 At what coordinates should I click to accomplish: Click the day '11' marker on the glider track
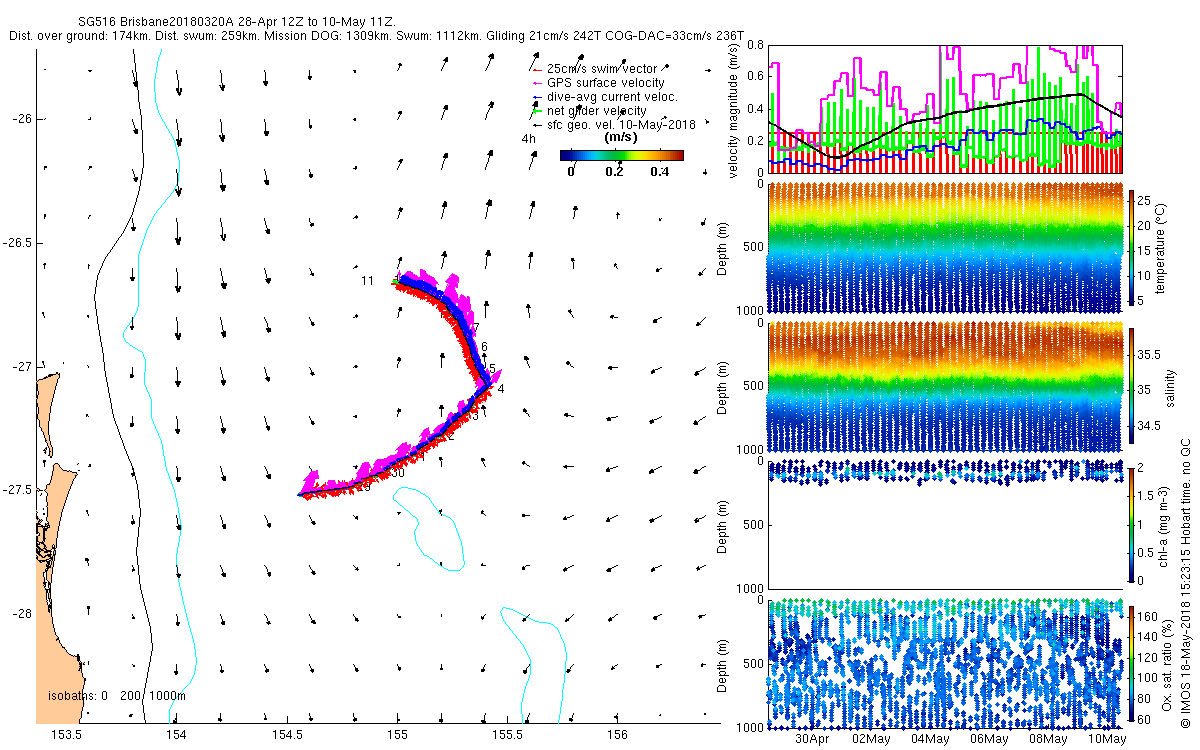(367, 281)
